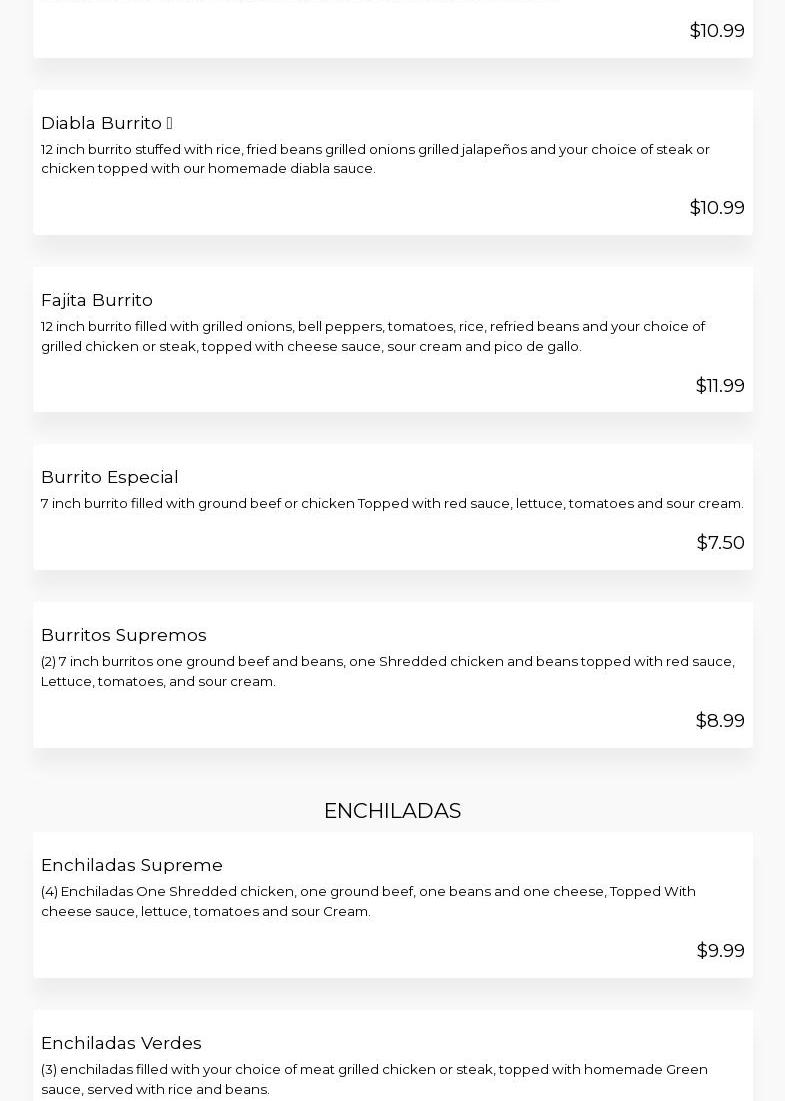The height and width of the screenshot is (1101, 785).
Task: Click Diabla Burrito's $10.99 price
Action: [x=716, y=208]
